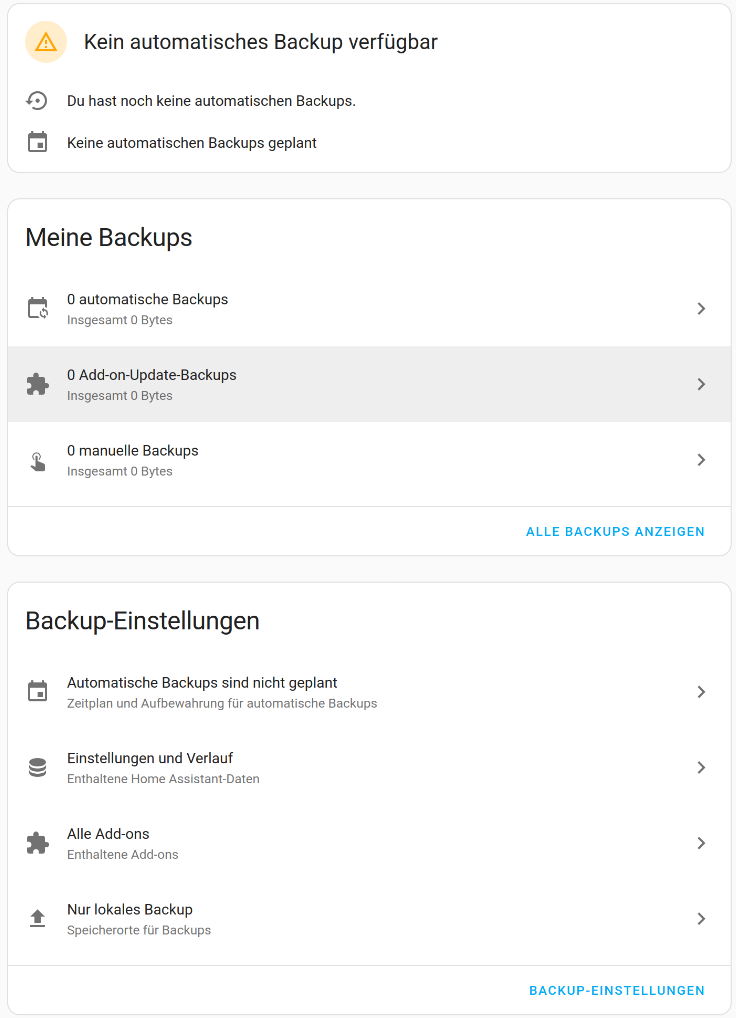Open chevron for automatic backup schedule
Viewport: 736px width, 1018px height.
click(x=701, y=692)
